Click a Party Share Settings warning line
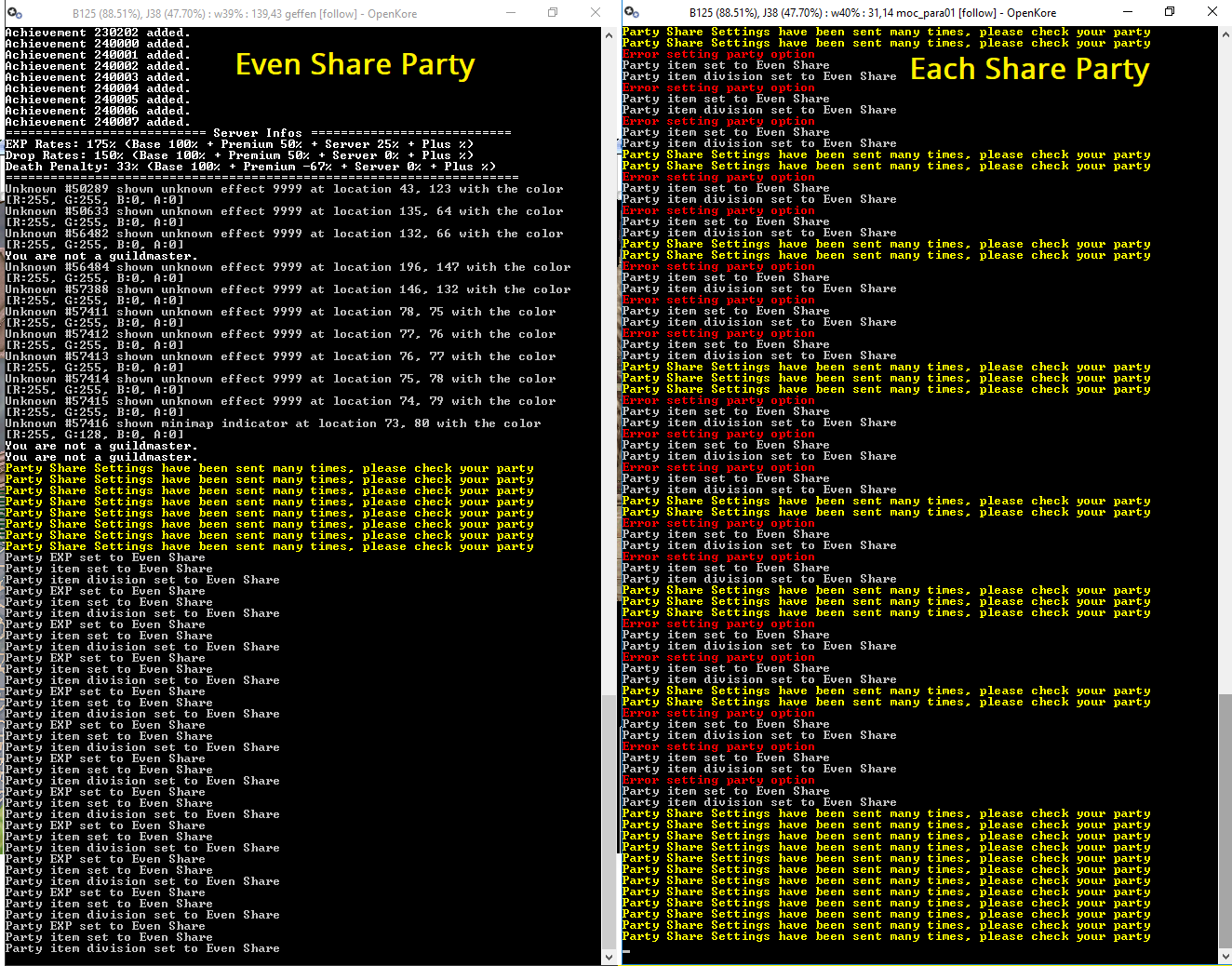The image size is (1232, 966). click(x=269, y=467)
